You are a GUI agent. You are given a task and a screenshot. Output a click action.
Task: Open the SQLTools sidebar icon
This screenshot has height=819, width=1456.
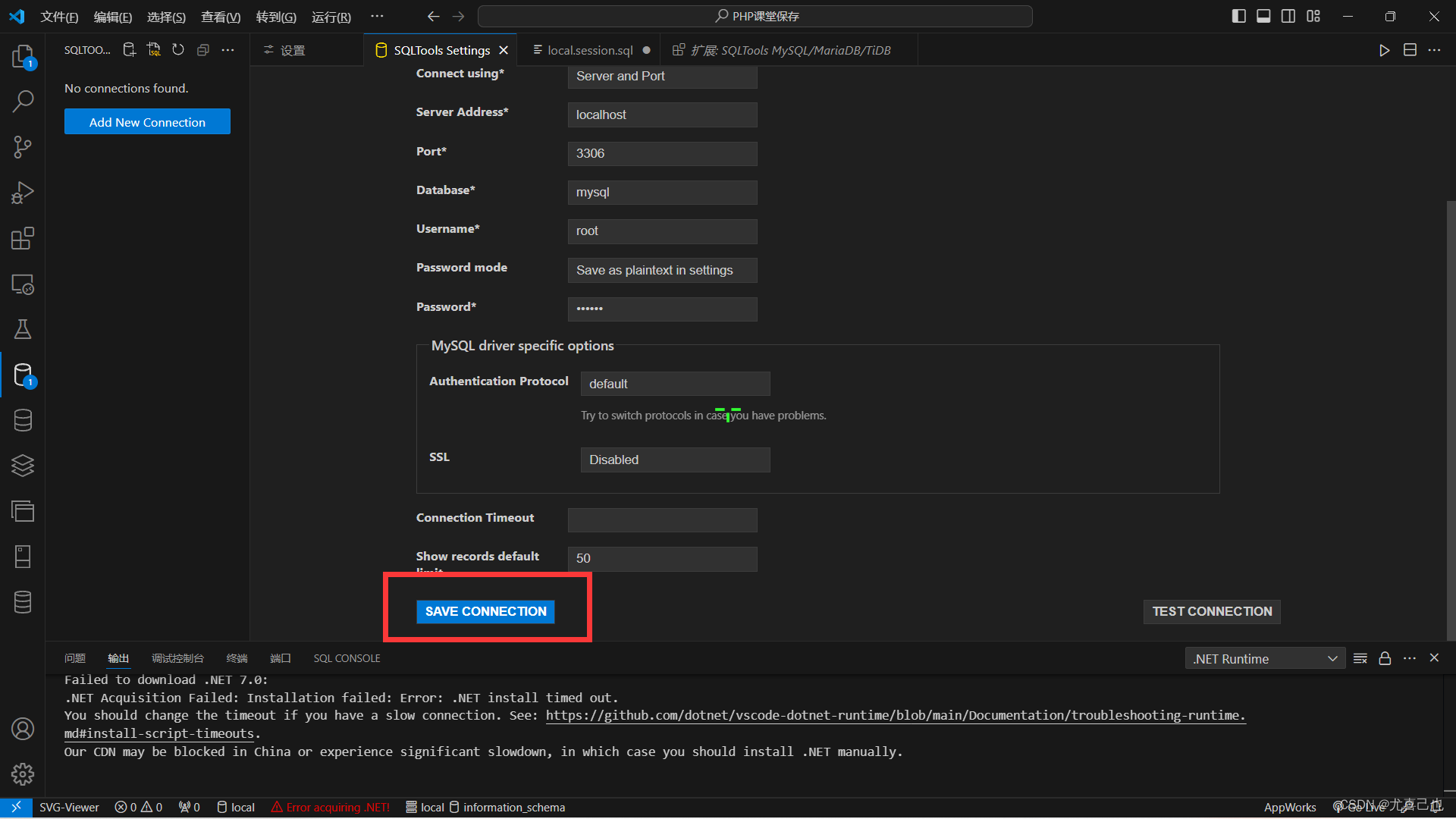[x=23, y=375]
